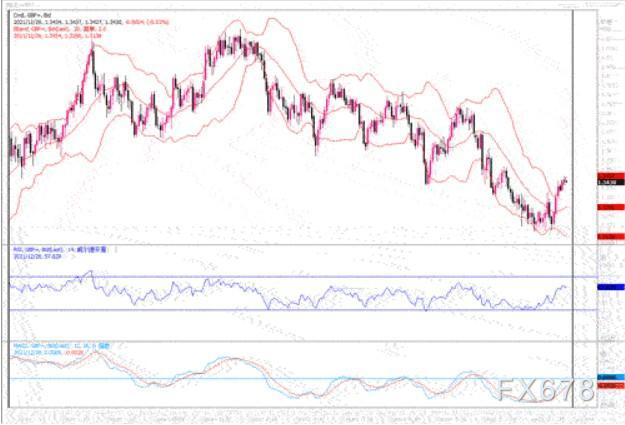
Task: Click the black current price label on price axis
Action: click(611, 182)
